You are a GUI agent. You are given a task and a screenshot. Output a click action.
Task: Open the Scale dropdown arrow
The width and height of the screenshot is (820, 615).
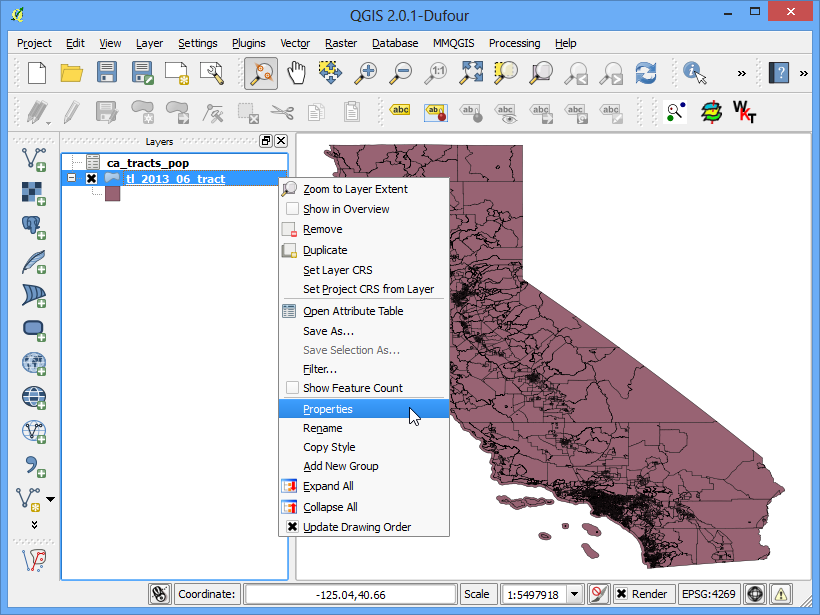coord(574,594)
